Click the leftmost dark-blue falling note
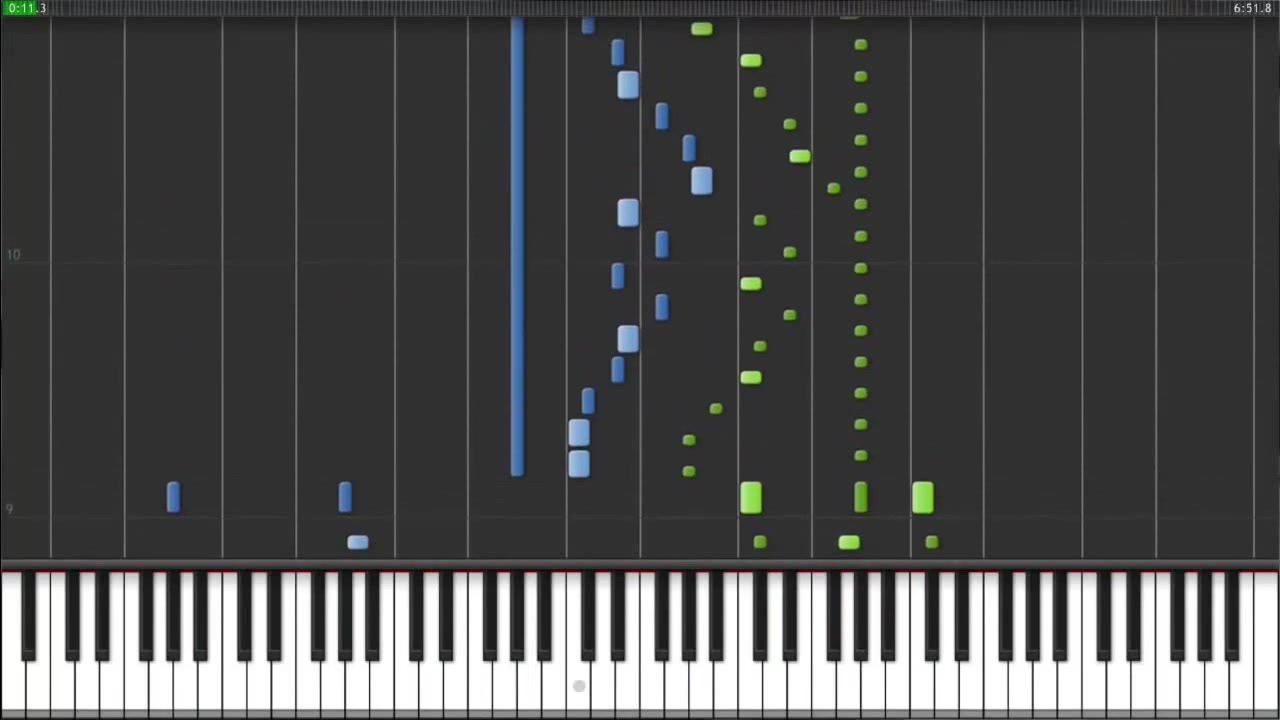This screenshot has height=720, width=1280. point(174,497)
